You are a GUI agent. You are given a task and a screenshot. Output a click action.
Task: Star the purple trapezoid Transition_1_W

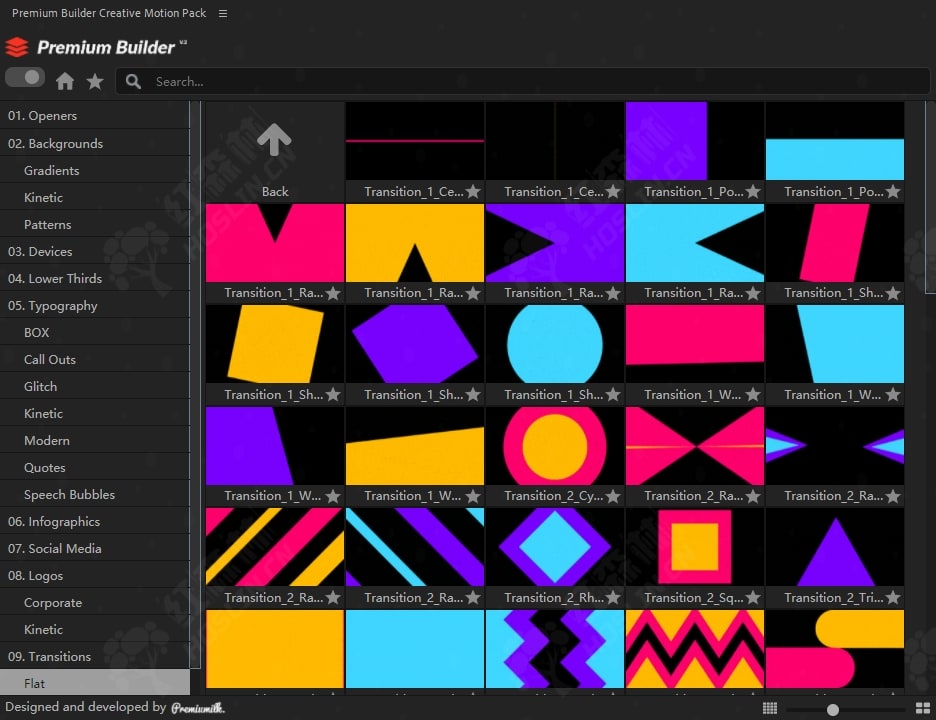(333, 496)
